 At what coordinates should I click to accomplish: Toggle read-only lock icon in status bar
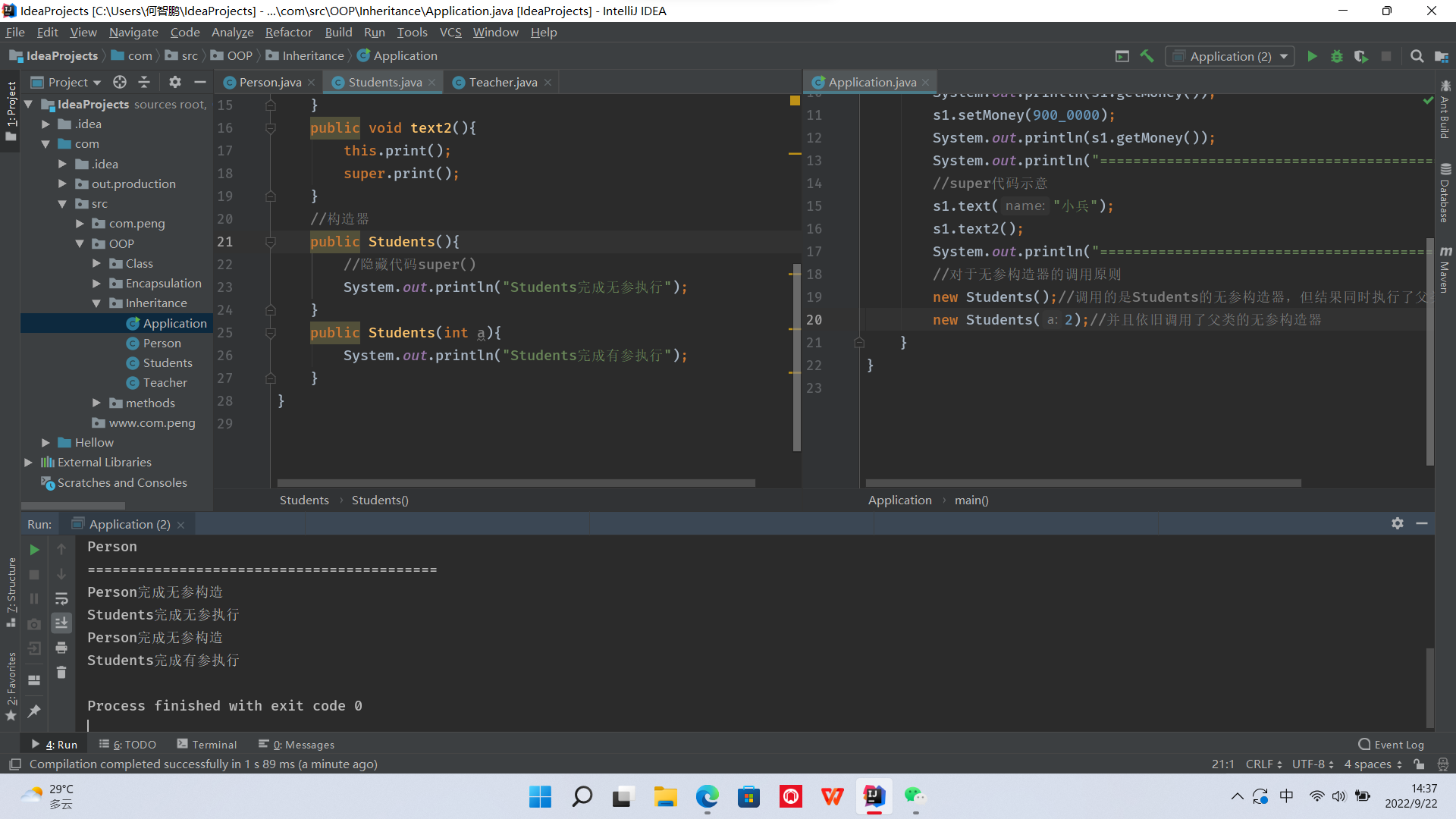click(x=1419, y=764)
